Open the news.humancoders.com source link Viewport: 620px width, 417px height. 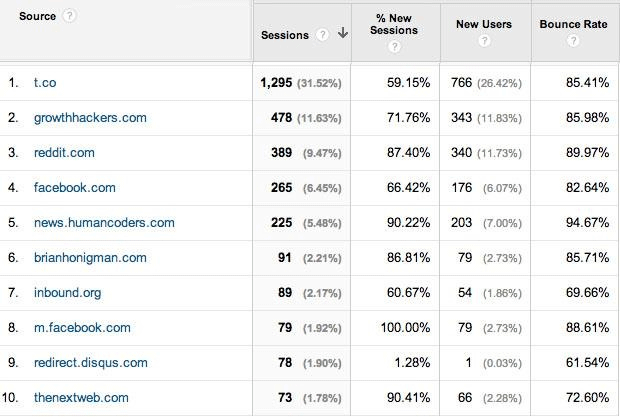point(104,223)
